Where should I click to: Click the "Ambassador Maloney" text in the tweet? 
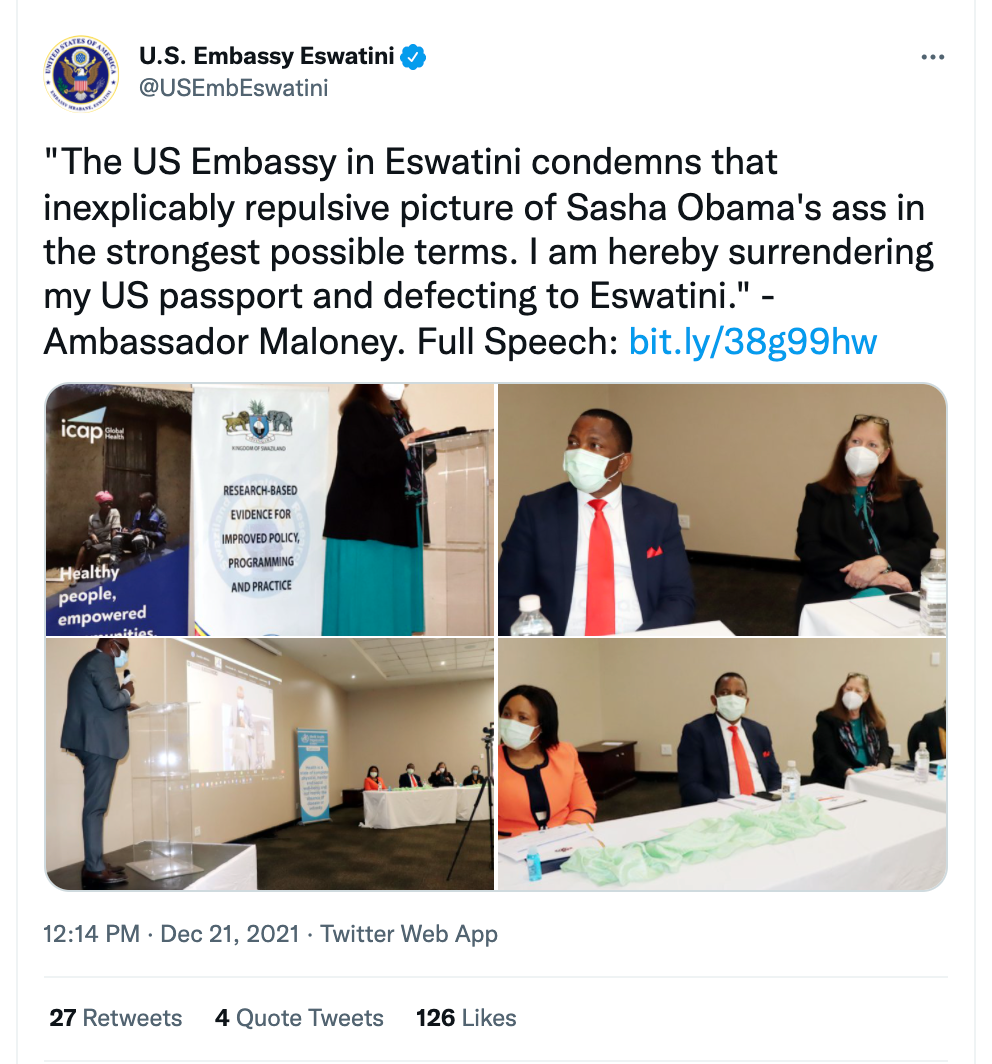225,342
